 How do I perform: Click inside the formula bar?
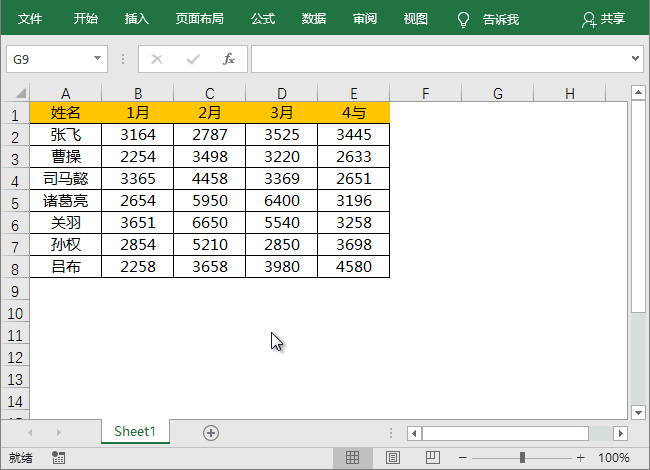439,59
